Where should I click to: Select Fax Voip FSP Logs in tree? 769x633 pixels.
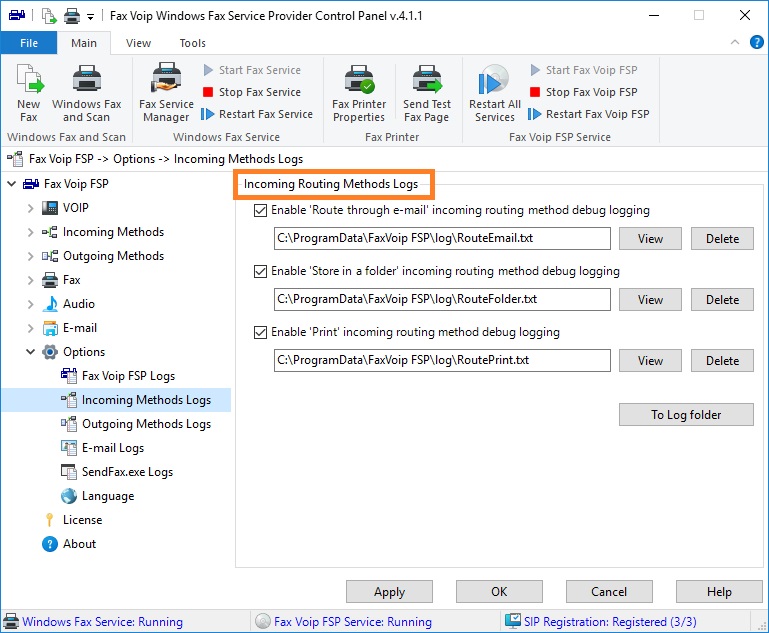118,376
